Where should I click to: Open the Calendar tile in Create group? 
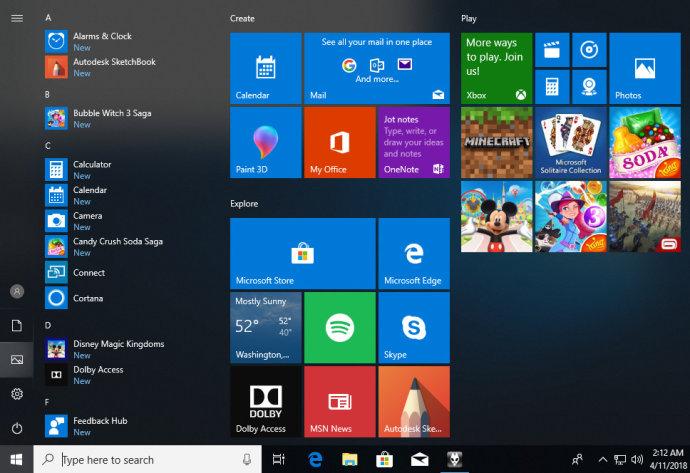266,68
